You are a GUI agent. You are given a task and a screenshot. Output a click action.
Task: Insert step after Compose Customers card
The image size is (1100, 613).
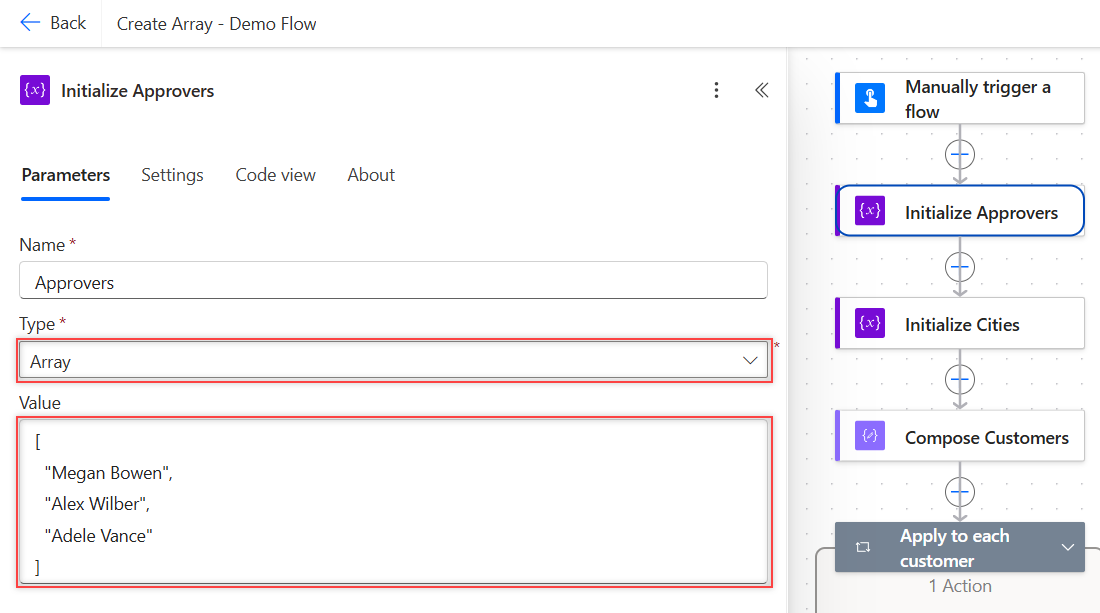click(x=960, y=492)
